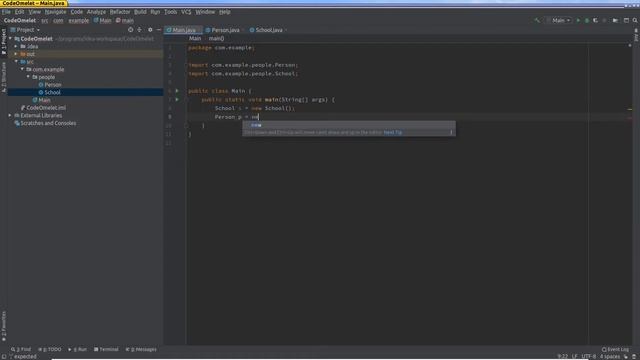Open the Find tool window button
The image size is (640, 360).
point(21,349)
